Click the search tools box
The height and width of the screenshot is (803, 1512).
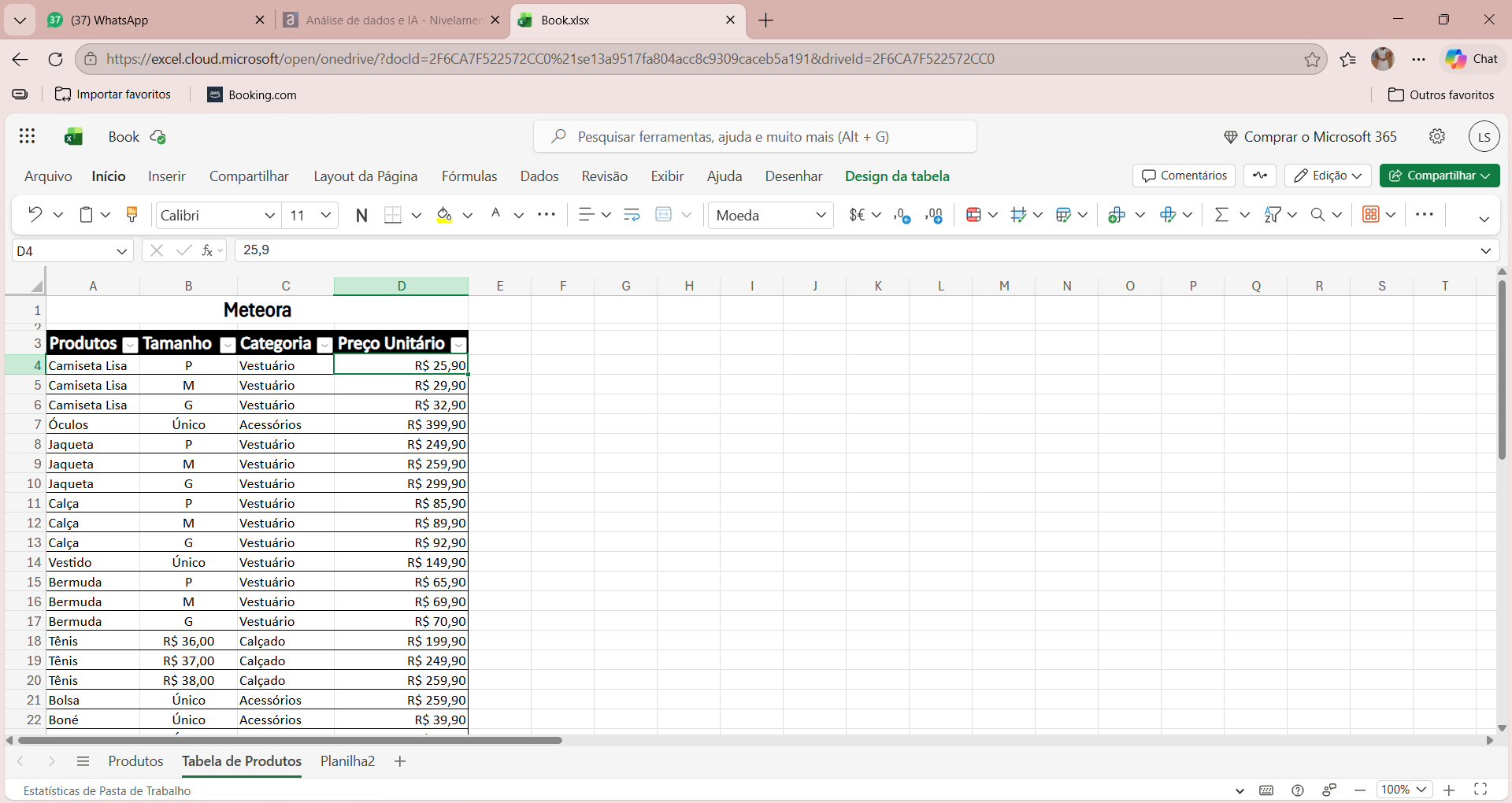[755, 136]
